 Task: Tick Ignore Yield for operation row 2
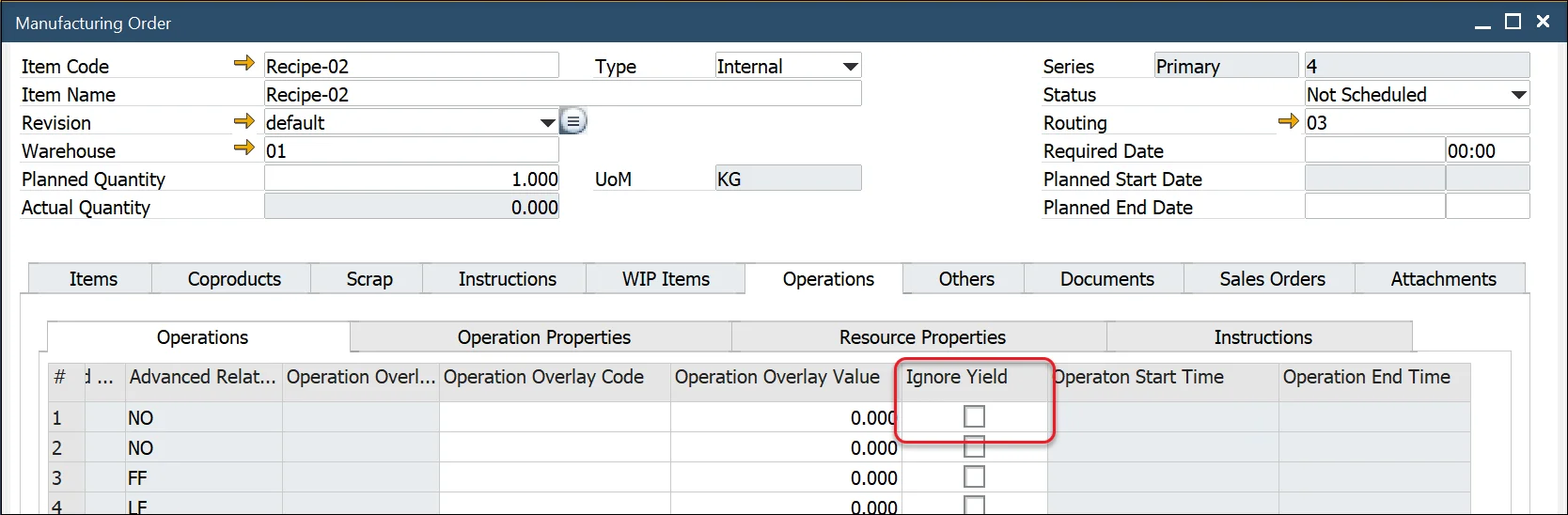[975, 446]
